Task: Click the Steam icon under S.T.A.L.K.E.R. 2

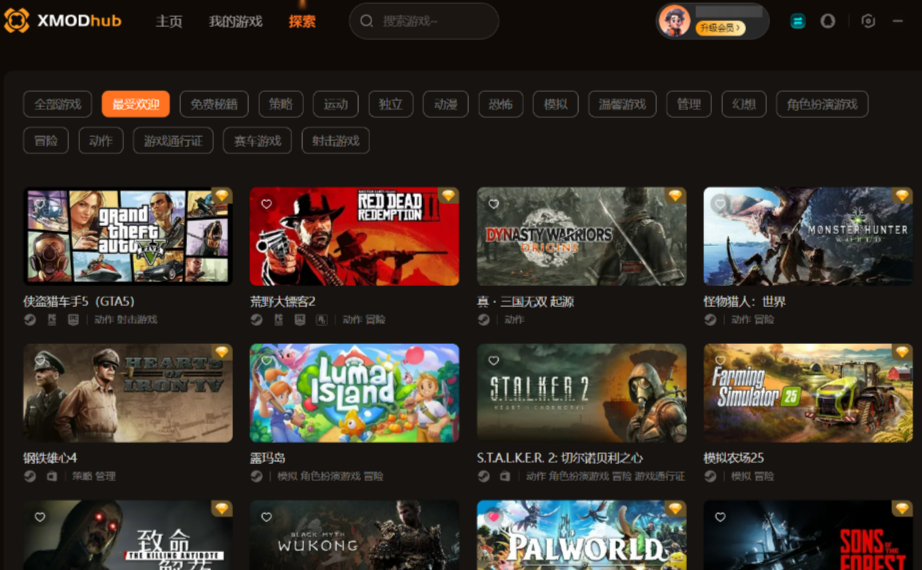Action: [x=483, y=476]
